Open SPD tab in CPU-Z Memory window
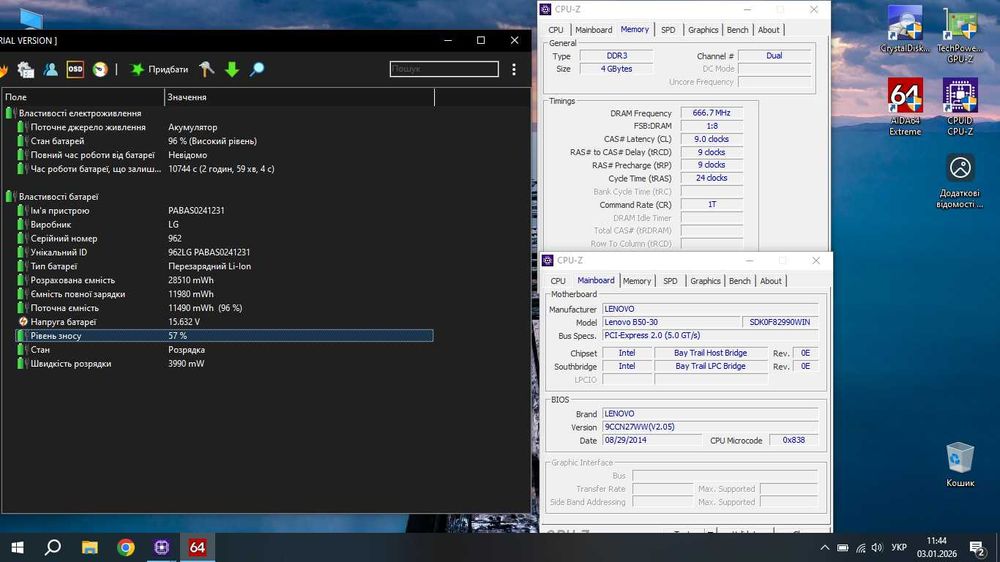Image resolution: width=1000 pixels, height=562 pixels. point(668,30)
